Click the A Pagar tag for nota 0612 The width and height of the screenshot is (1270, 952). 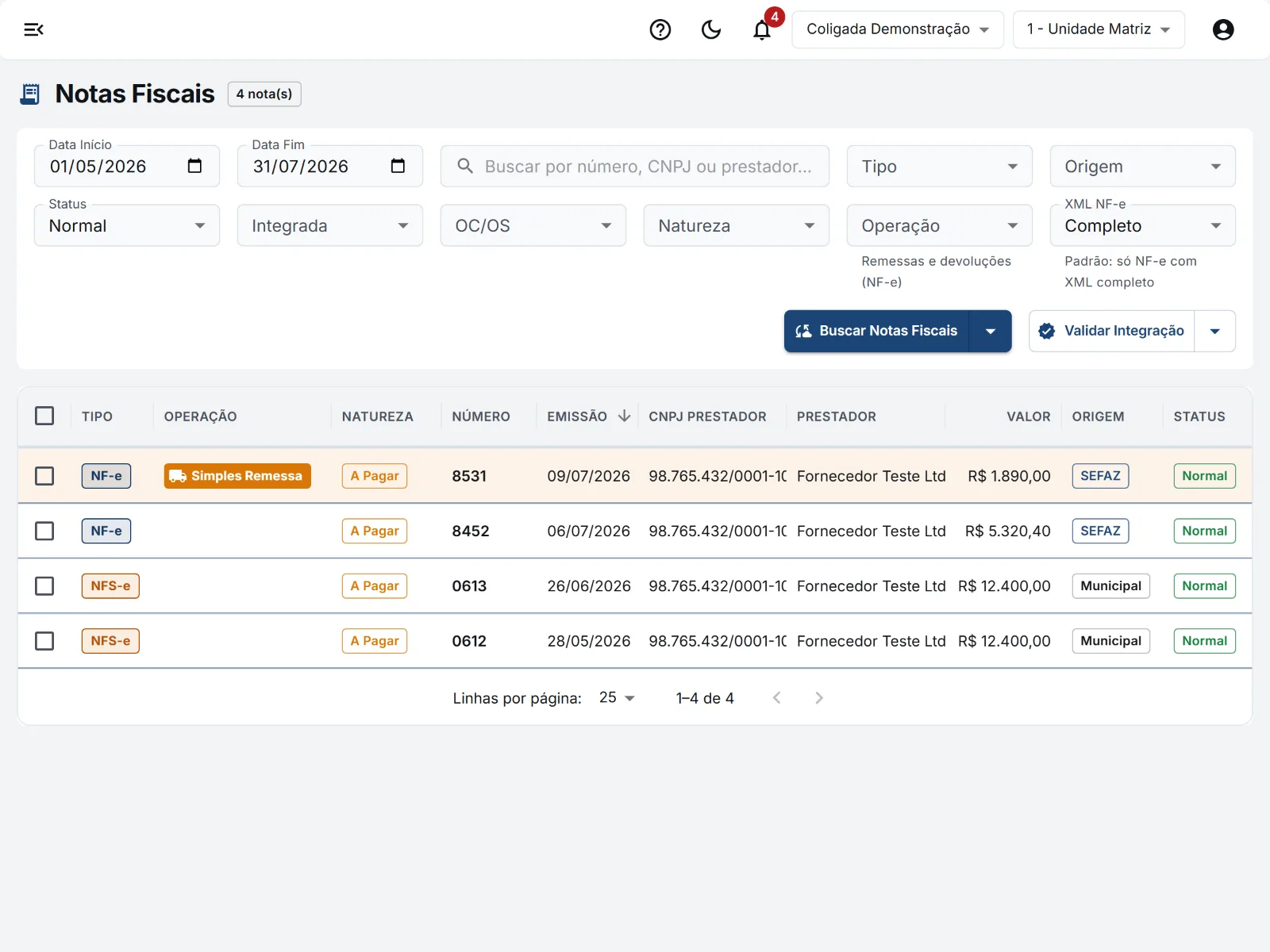[x=375, y=641]
